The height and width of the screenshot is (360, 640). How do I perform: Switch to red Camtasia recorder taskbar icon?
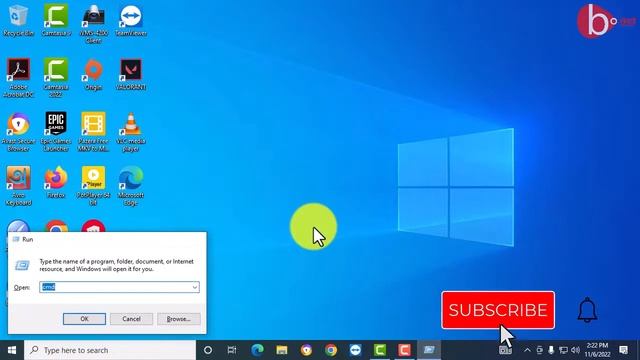pyautogui.click(x=404, y=350)
